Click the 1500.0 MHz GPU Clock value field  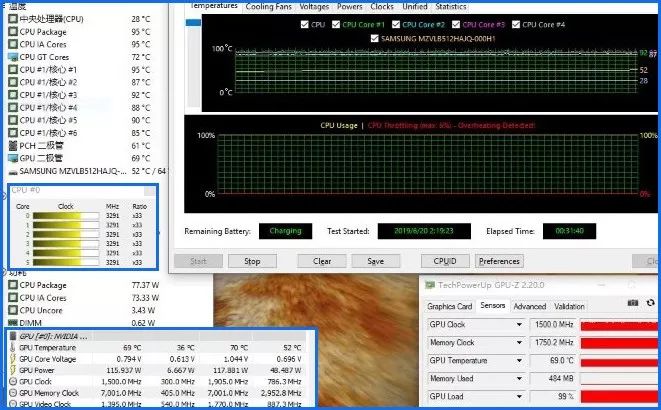click(x=553, y=324)
